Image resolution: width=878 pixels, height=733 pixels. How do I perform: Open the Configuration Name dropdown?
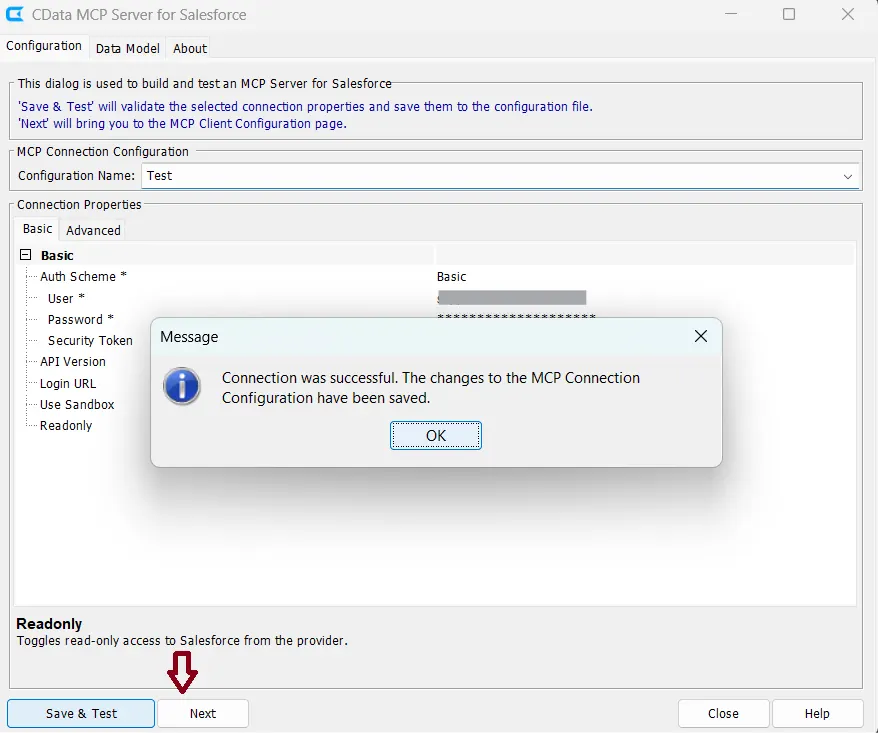click(848, 176)
